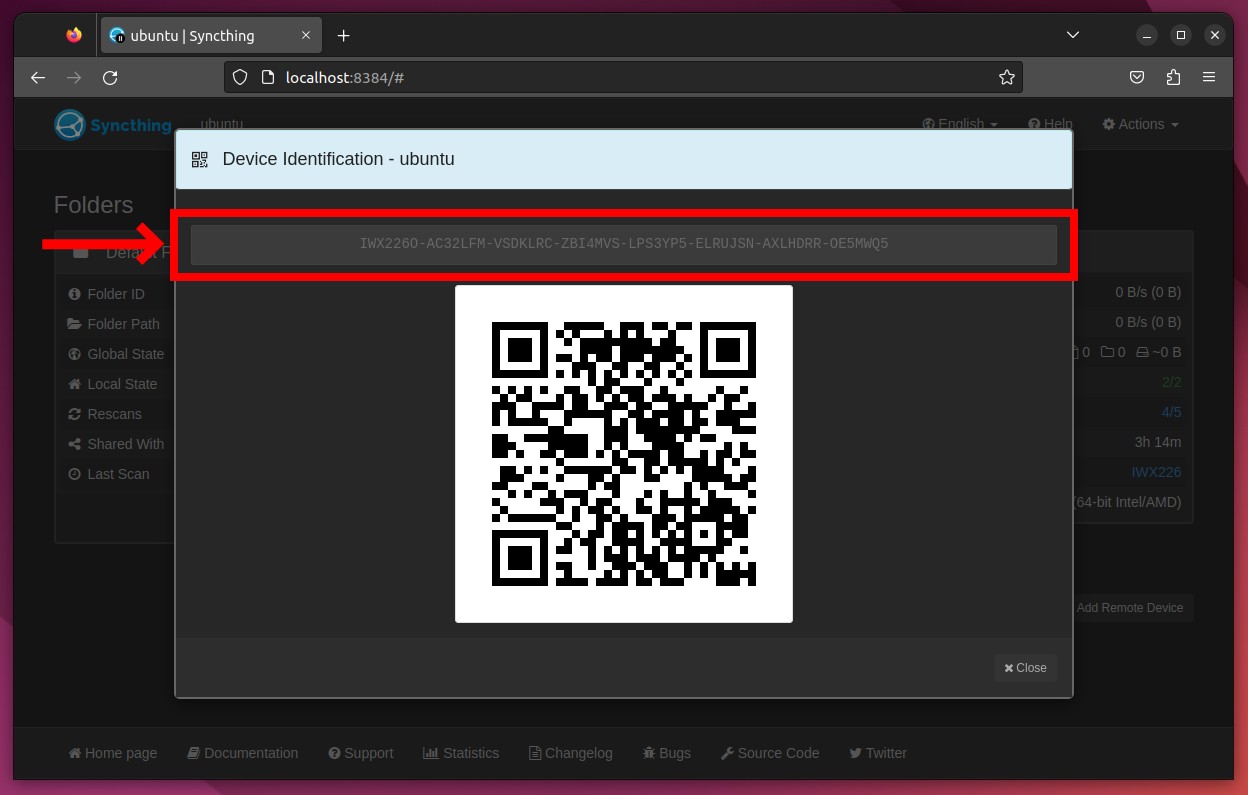The width and height of the screenshot is (1248, 795).
Task: Click the Syncthing logo
Action: [113, 125]
